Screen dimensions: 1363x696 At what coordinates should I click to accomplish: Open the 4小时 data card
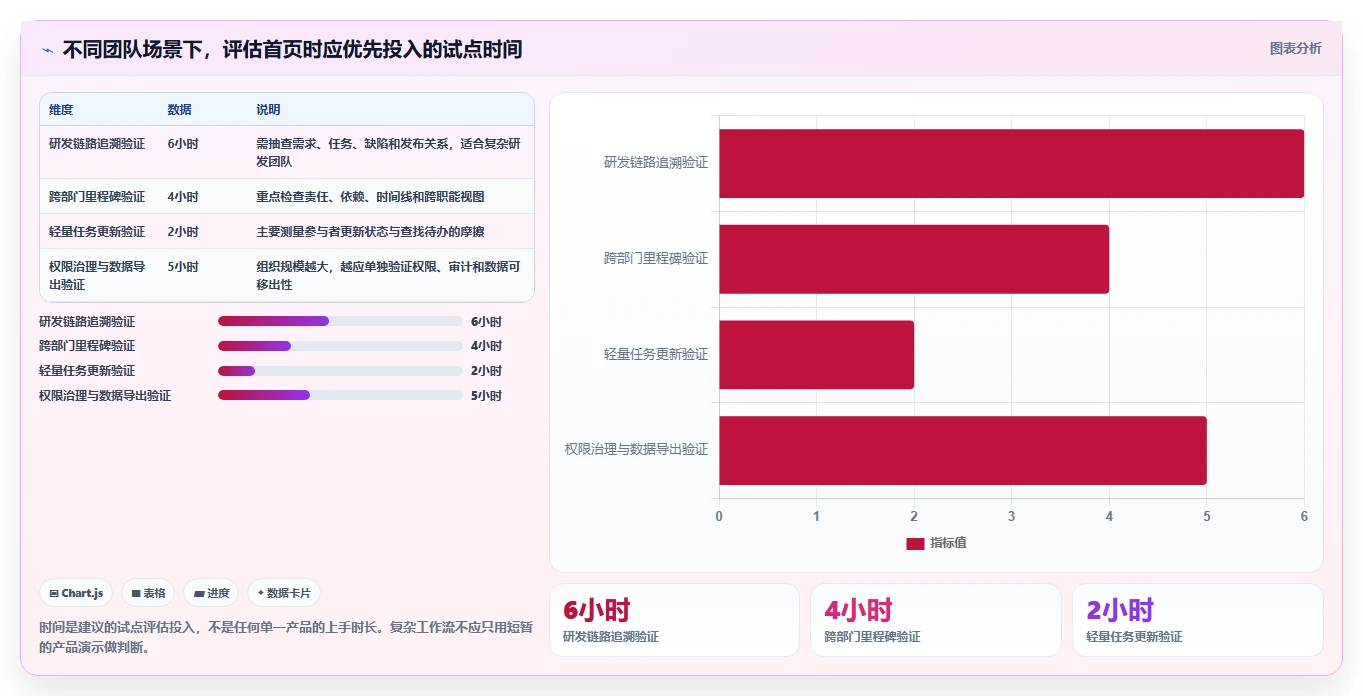click(x=936, y=620)
